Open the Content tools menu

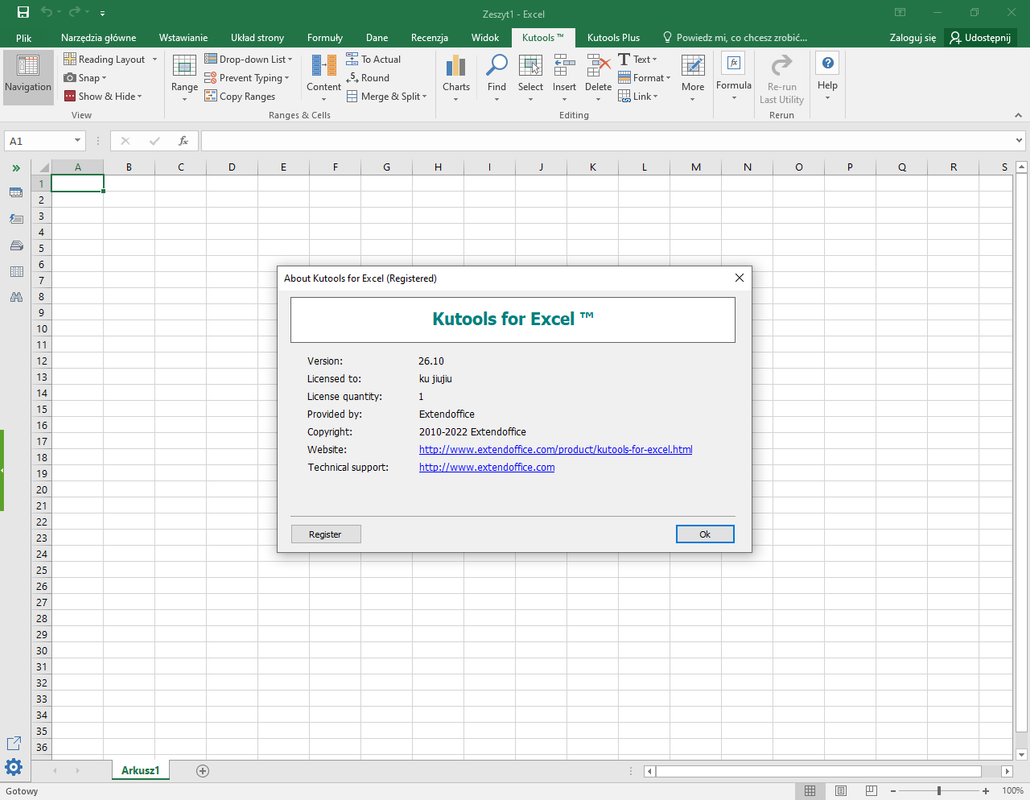pyautogui.click(x=324, y=78)
